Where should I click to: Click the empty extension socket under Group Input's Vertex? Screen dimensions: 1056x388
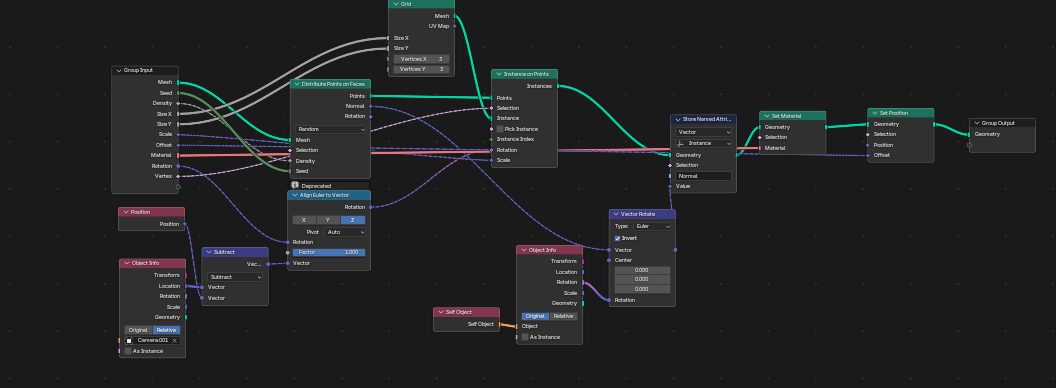178,187
